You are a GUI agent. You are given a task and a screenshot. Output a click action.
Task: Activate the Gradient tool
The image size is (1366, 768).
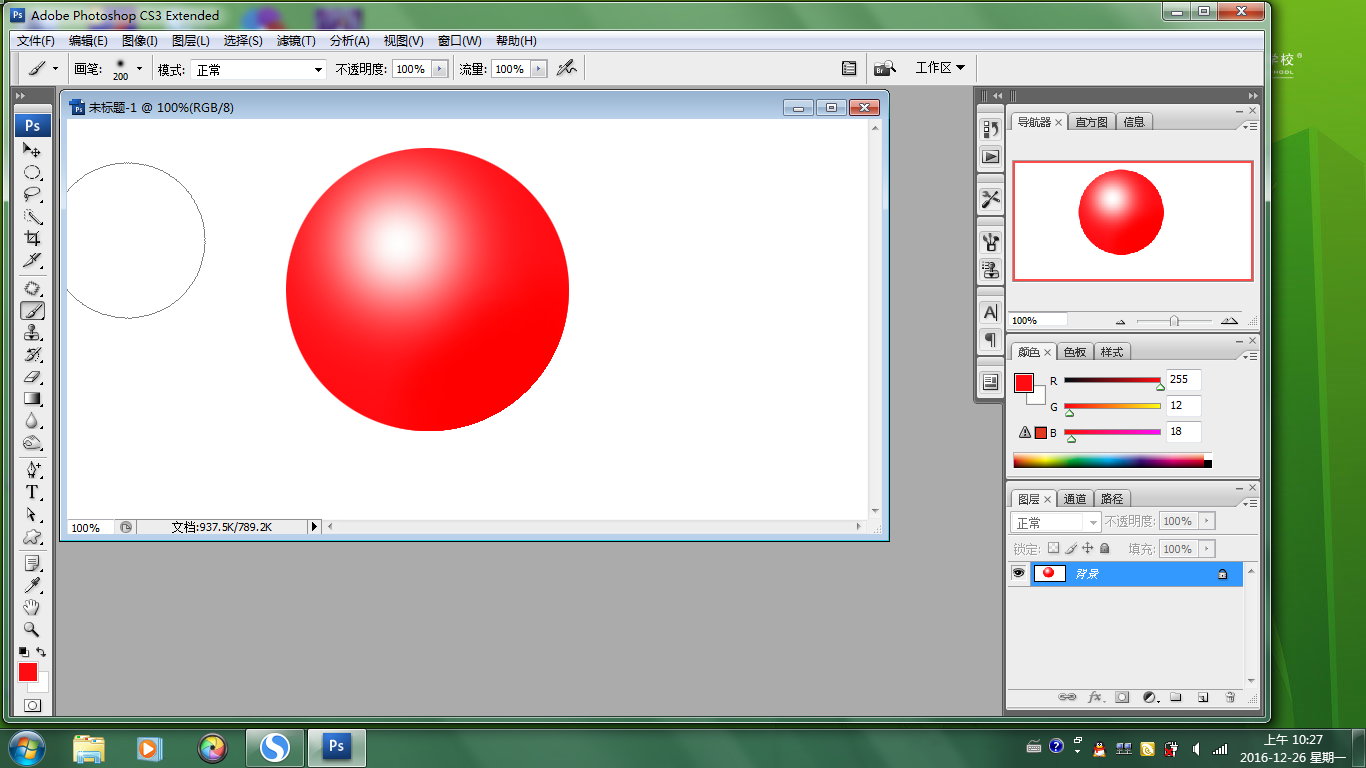tap(32, 399)
